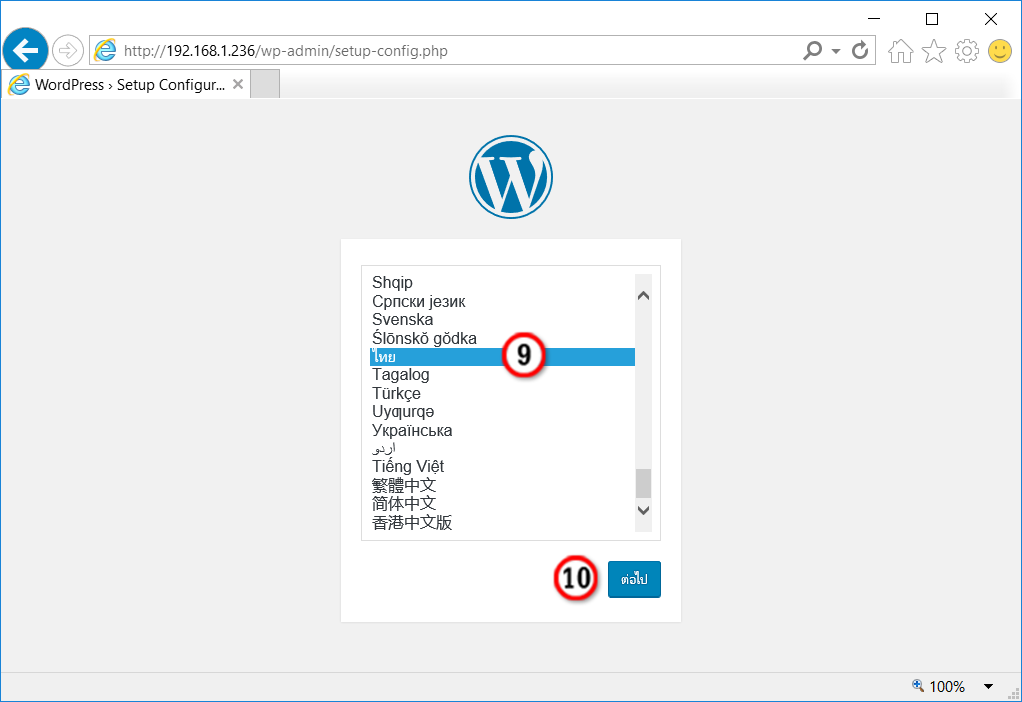Click the Internet Explorer page icon in address bar
Screen dimensions: 1022x702
click(x=105, y=50)
